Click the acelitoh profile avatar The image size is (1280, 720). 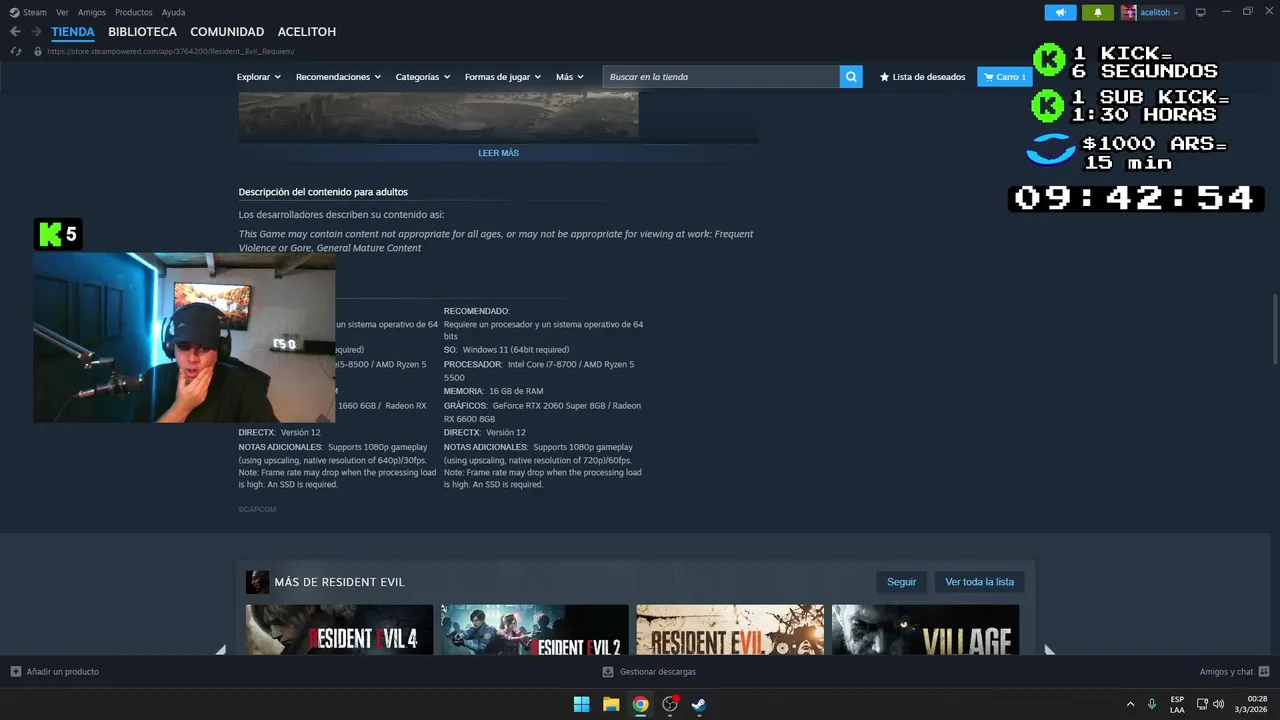coord(1128,12)
